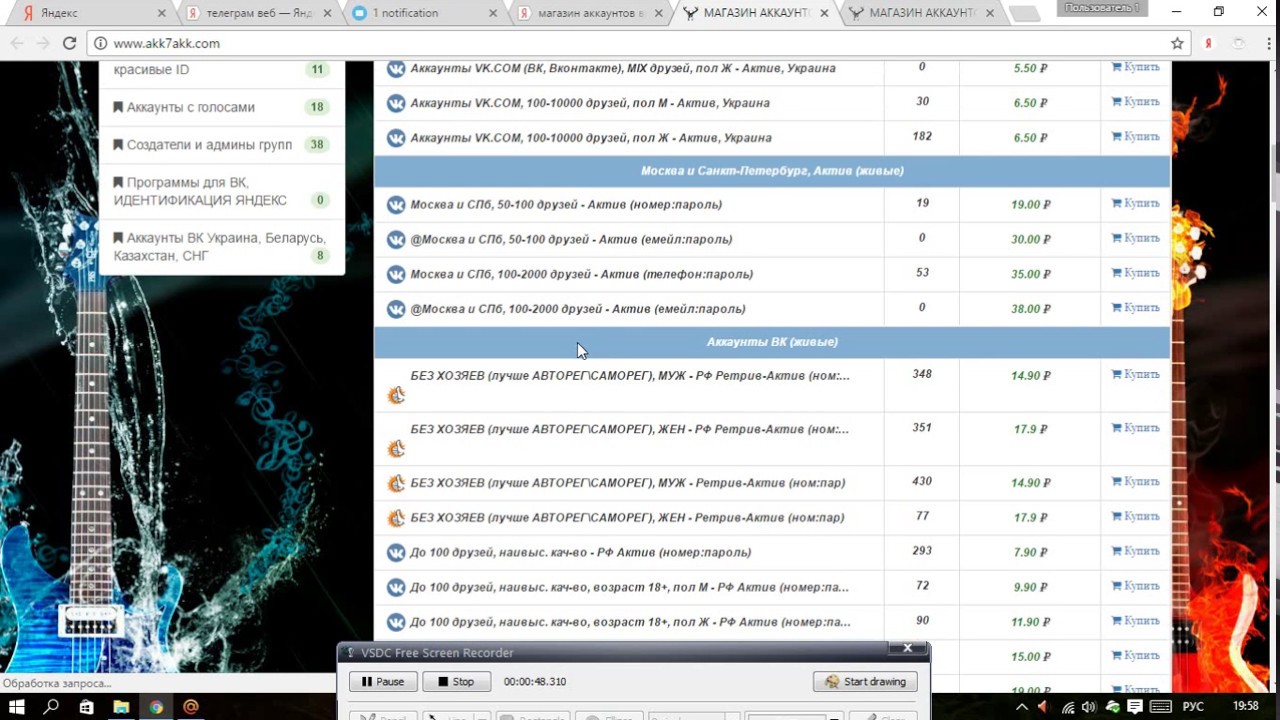
Task: Click orange icon of БЕЗ ХОЗЯЕВ МУЖ (ном:пар) row
Action: click(396, 484)
